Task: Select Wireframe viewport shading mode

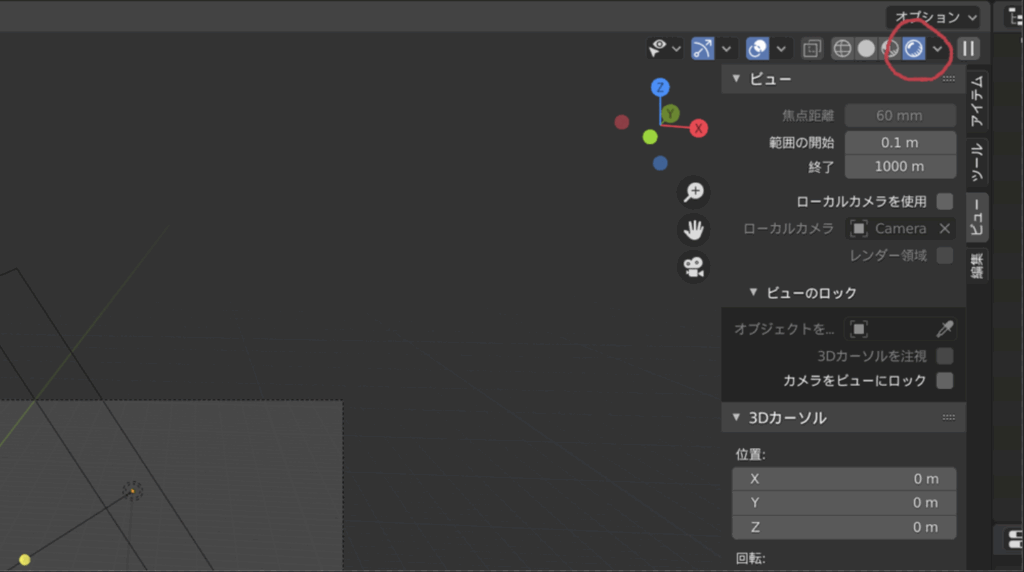Action: pyautogui.click(x=843, y=48)
